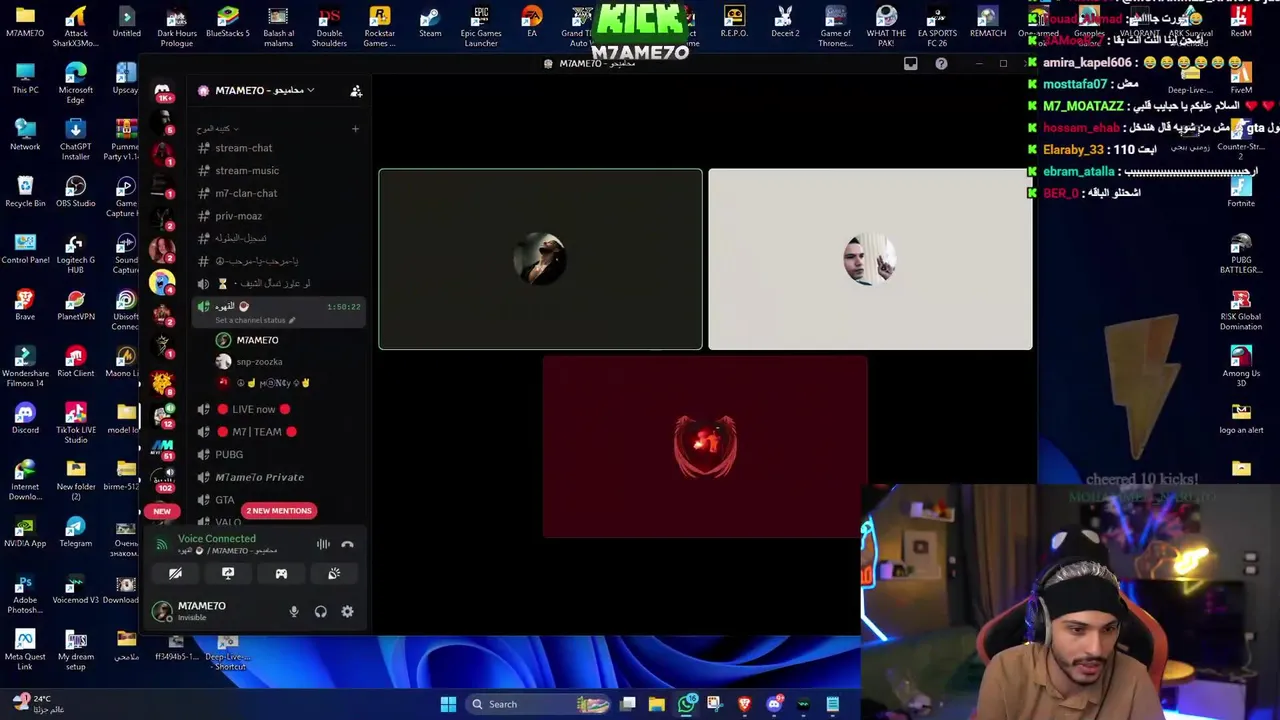
Task: Open the stream-music channel
Action: [x=246, y=171]
